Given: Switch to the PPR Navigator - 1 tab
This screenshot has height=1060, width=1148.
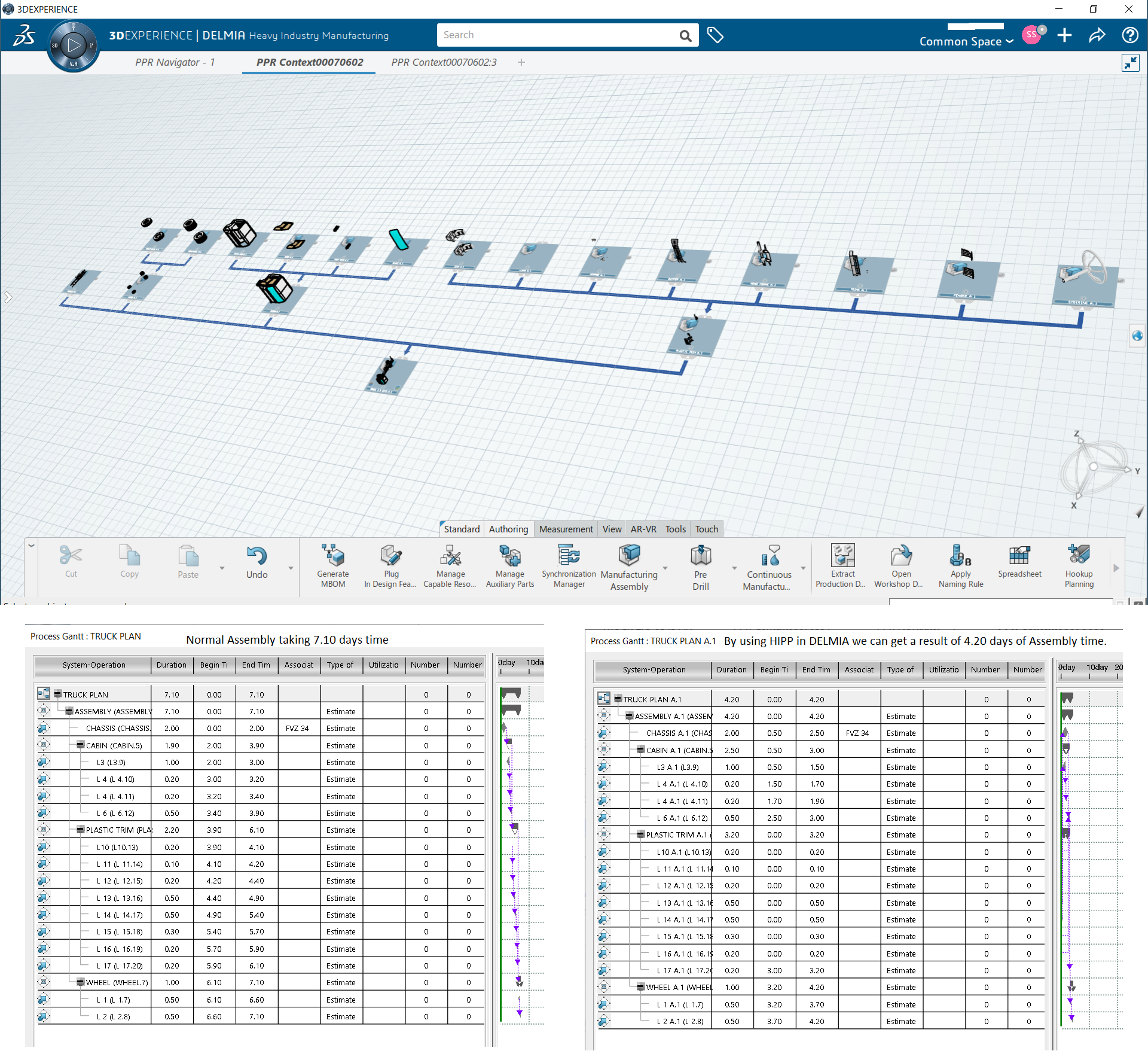Looking at the screenshot, I should coord(175,62).
